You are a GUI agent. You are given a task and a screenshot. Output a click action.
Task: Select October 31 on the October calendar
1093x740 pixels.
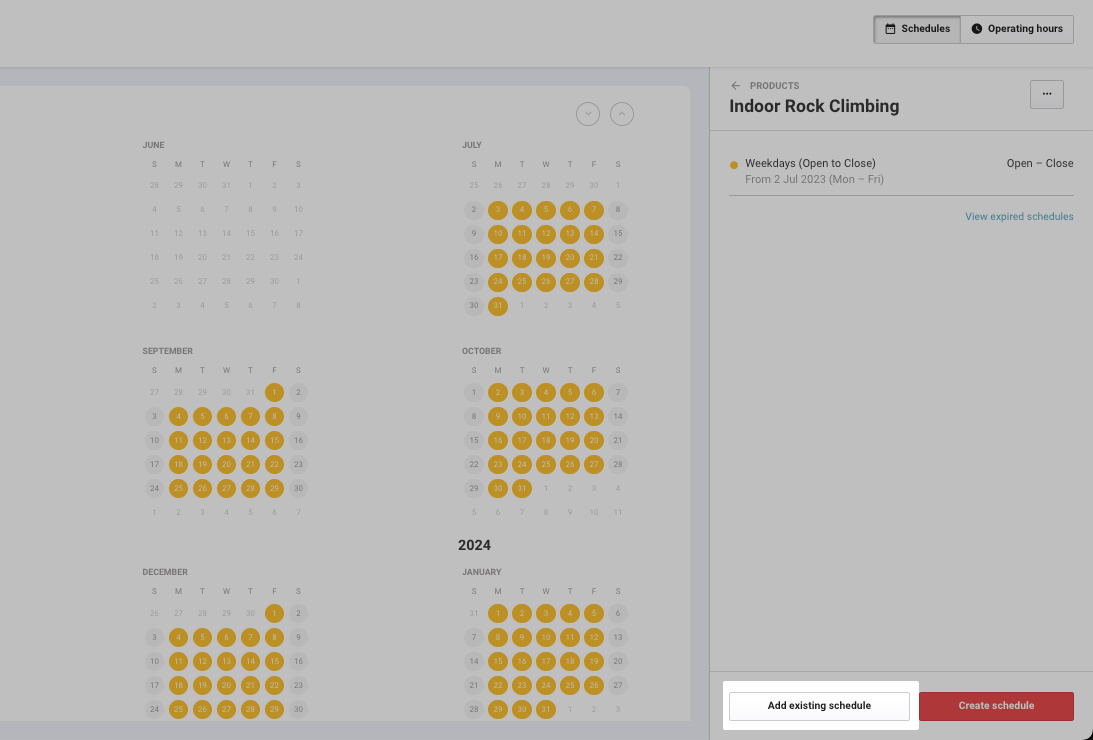pyautogui.click(x=522, y=488)
